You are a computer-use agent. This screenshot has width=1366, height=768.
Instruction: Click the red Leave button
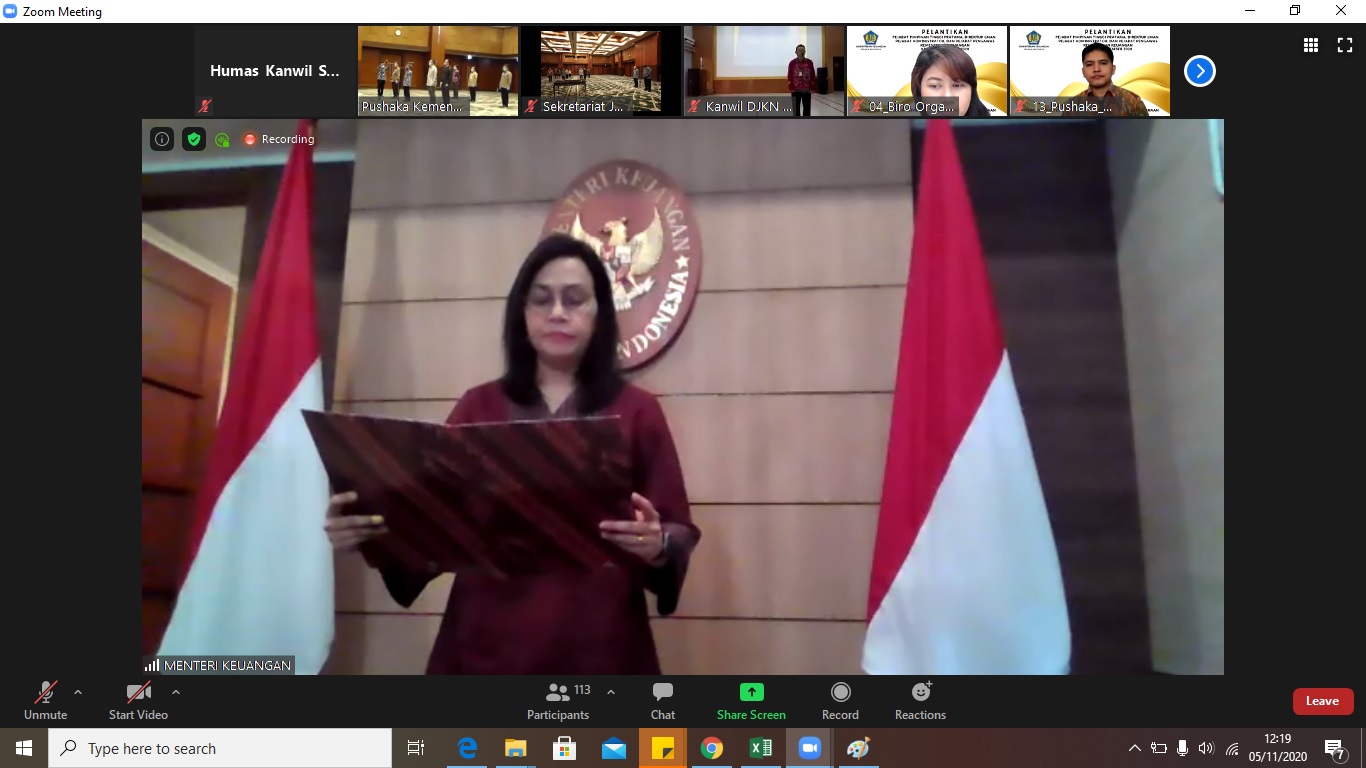click(x=1322, y=701)
